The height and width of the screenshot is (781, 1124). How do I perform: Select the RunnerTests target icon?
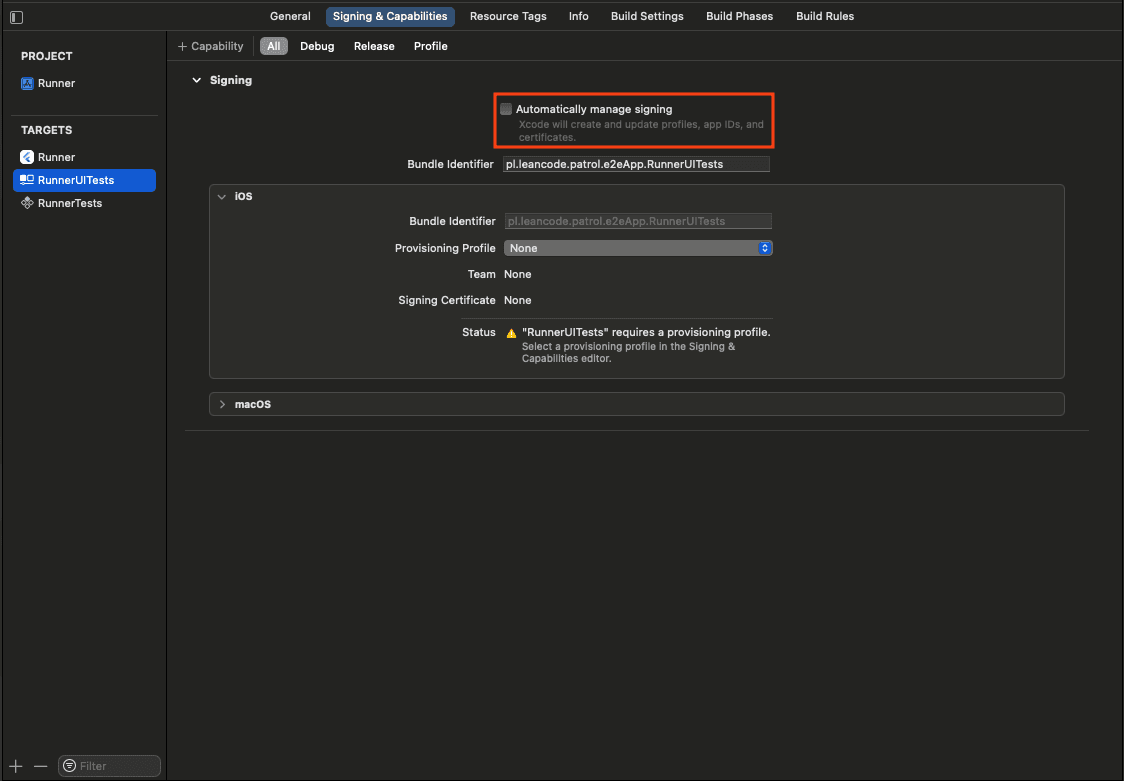pos(27,203)
